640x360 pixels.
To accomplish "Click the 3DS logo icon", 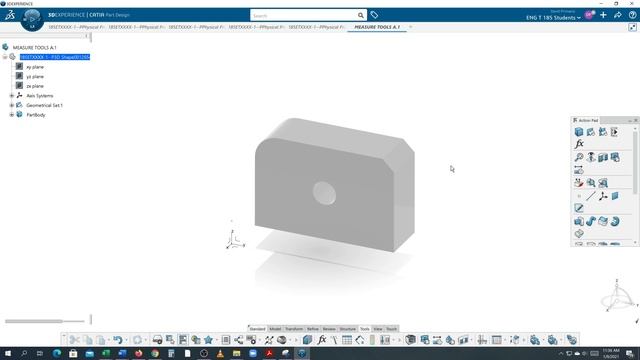I will pyautogui.click(x=10, y=16).
